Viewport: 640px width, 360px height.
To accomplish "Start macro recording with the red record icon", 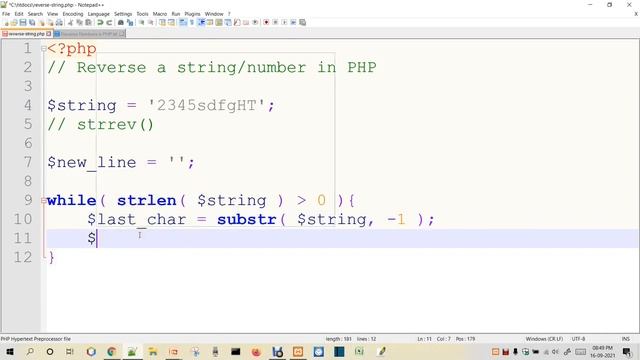I will coord(266,22).
